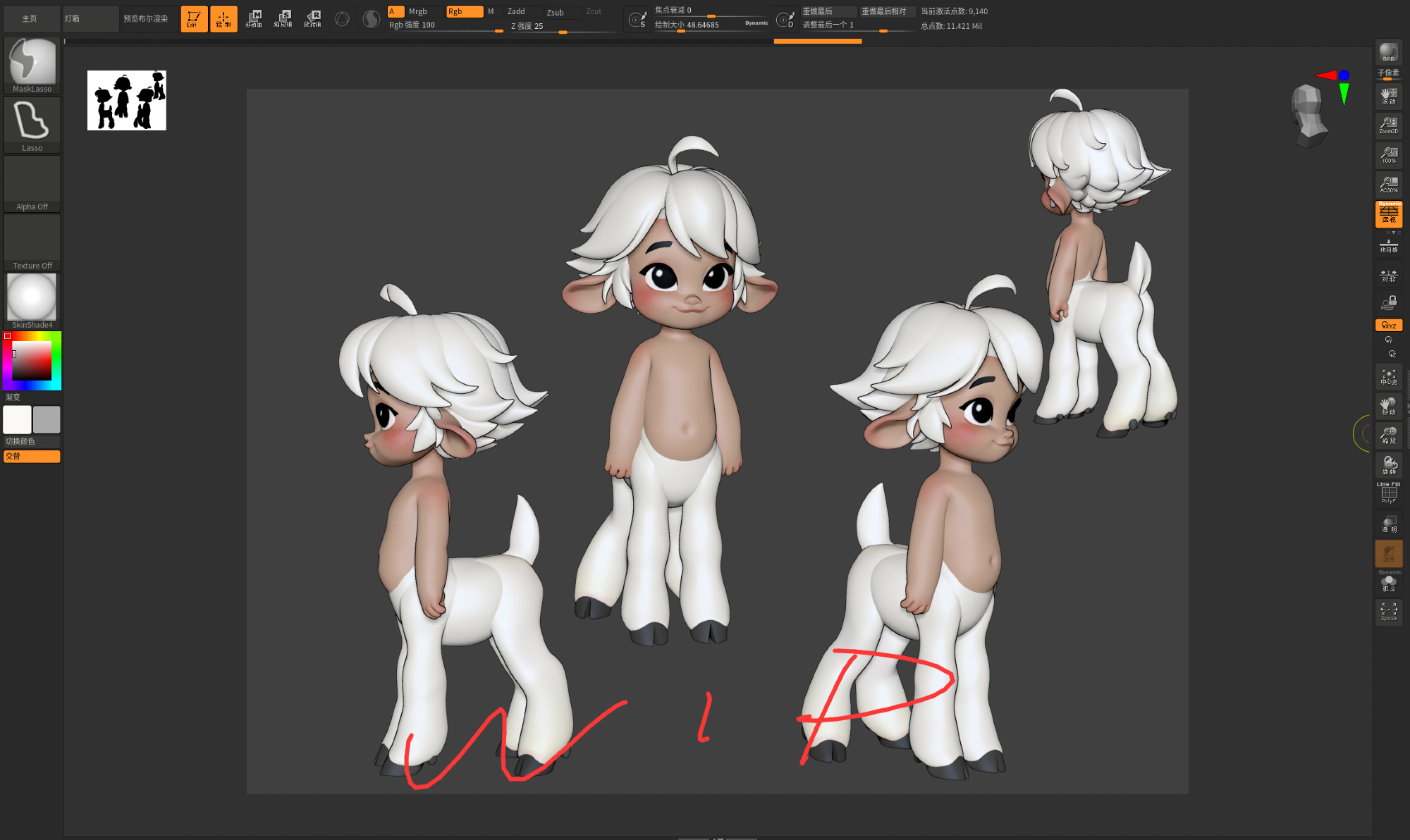The width and height of the screenshot is (1410, 840).
Task: Toggle Dynamic perspective view
Action: 1388,214
